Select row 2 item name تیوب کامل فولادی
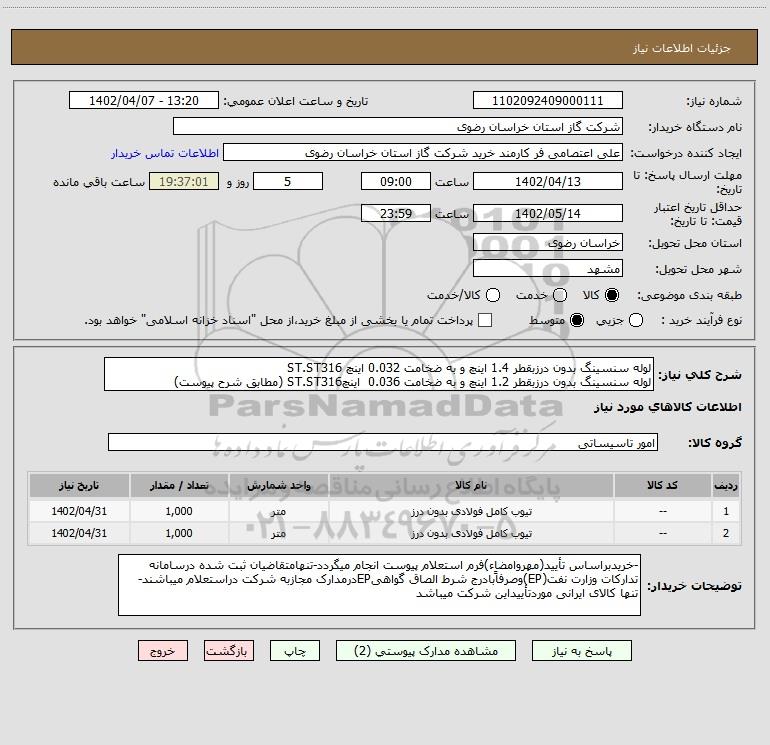770x745 pixels. [471, 533]
